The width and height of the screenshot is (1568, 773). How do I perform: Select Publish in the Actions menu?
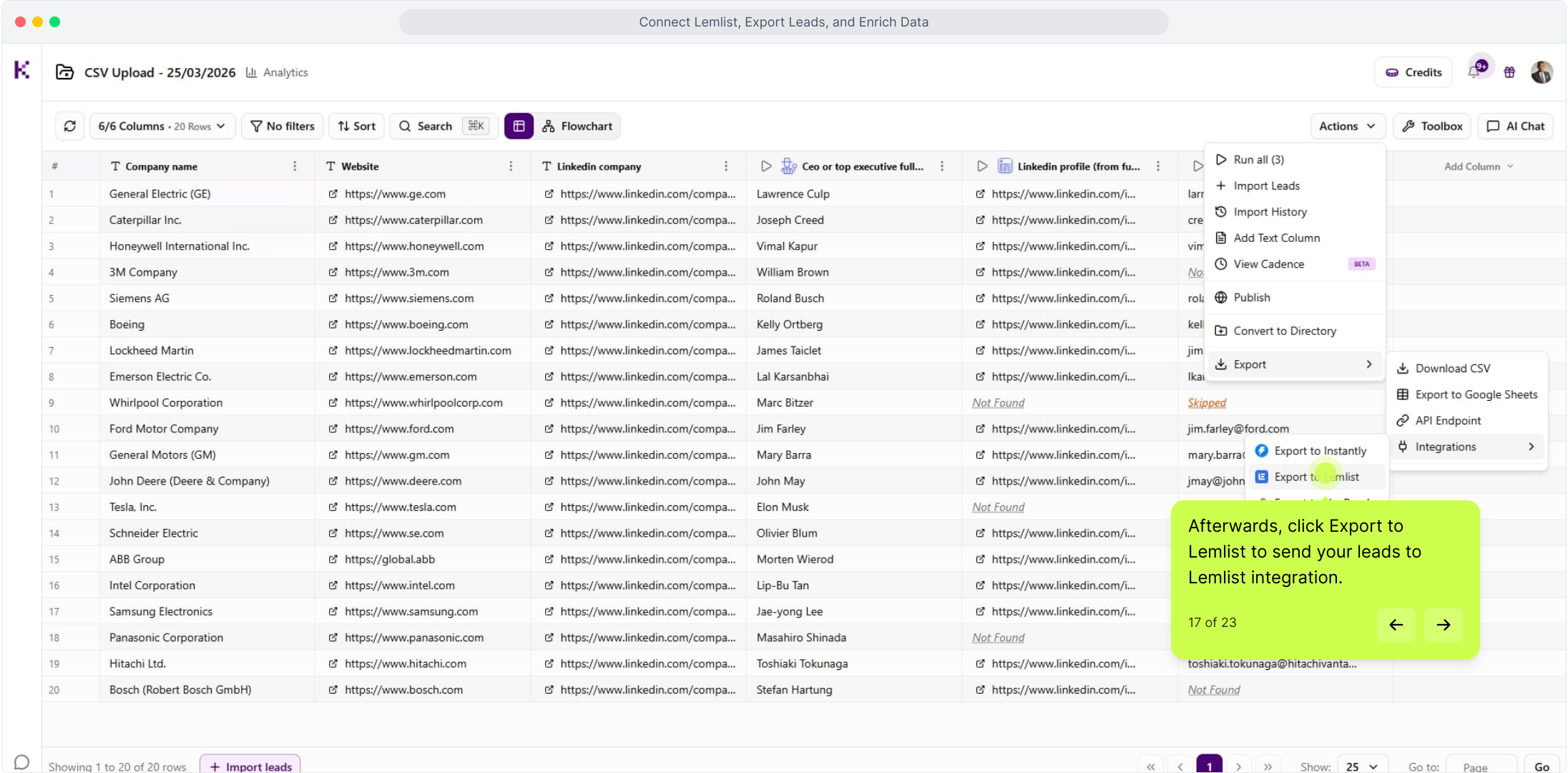pos(1295,297)
